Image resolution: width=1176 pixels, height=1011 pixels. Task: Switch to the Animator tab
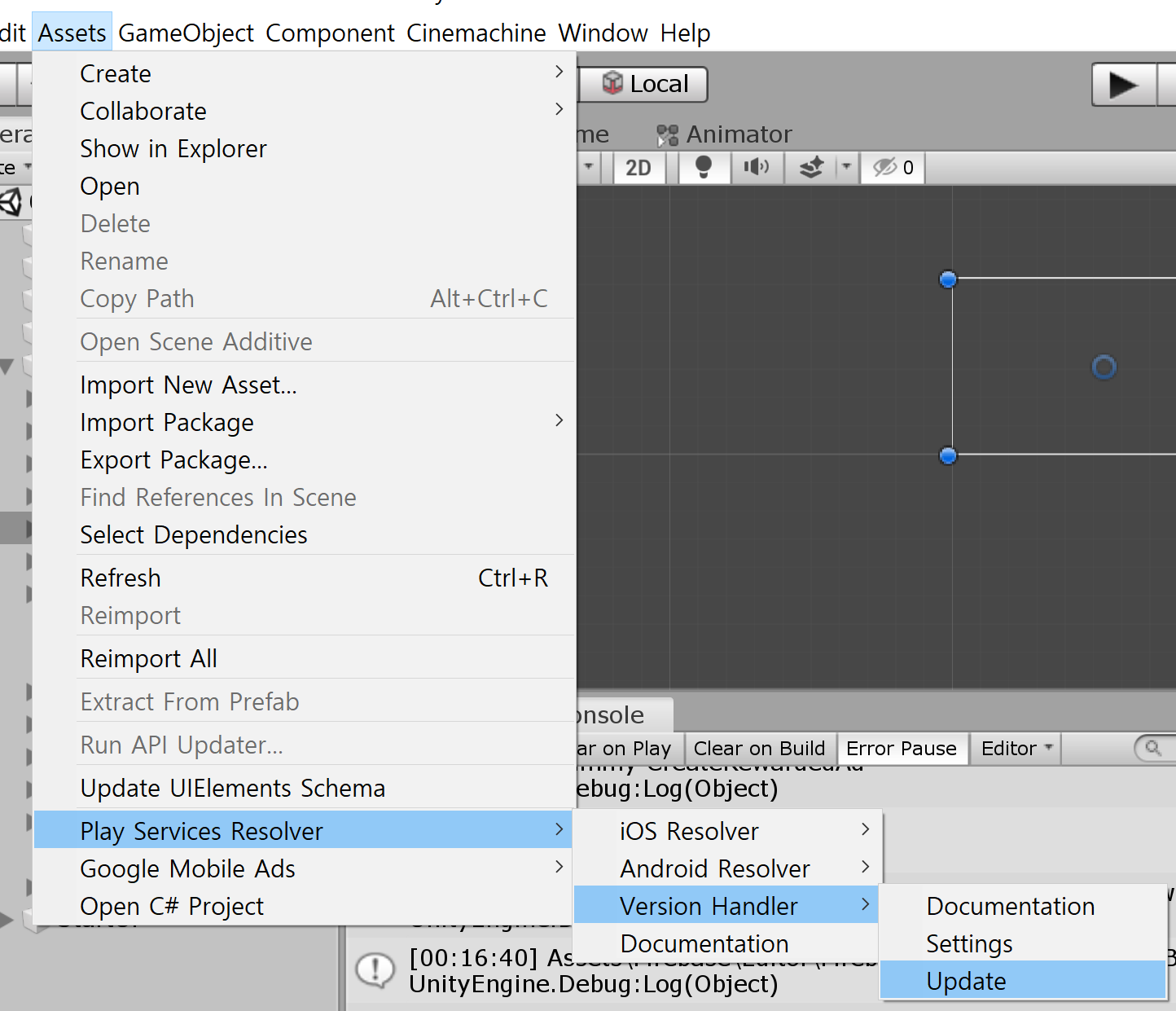click(725, 134)
